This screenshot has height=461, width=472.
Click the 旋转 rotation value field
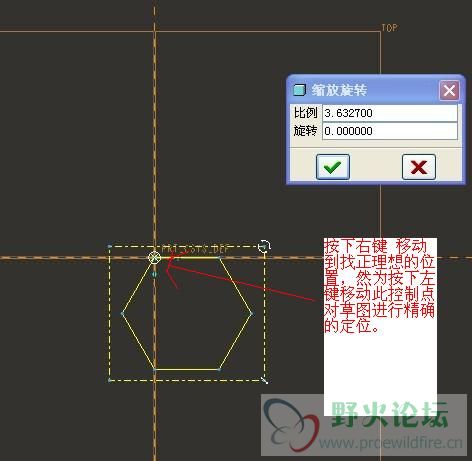click(390, 131)
